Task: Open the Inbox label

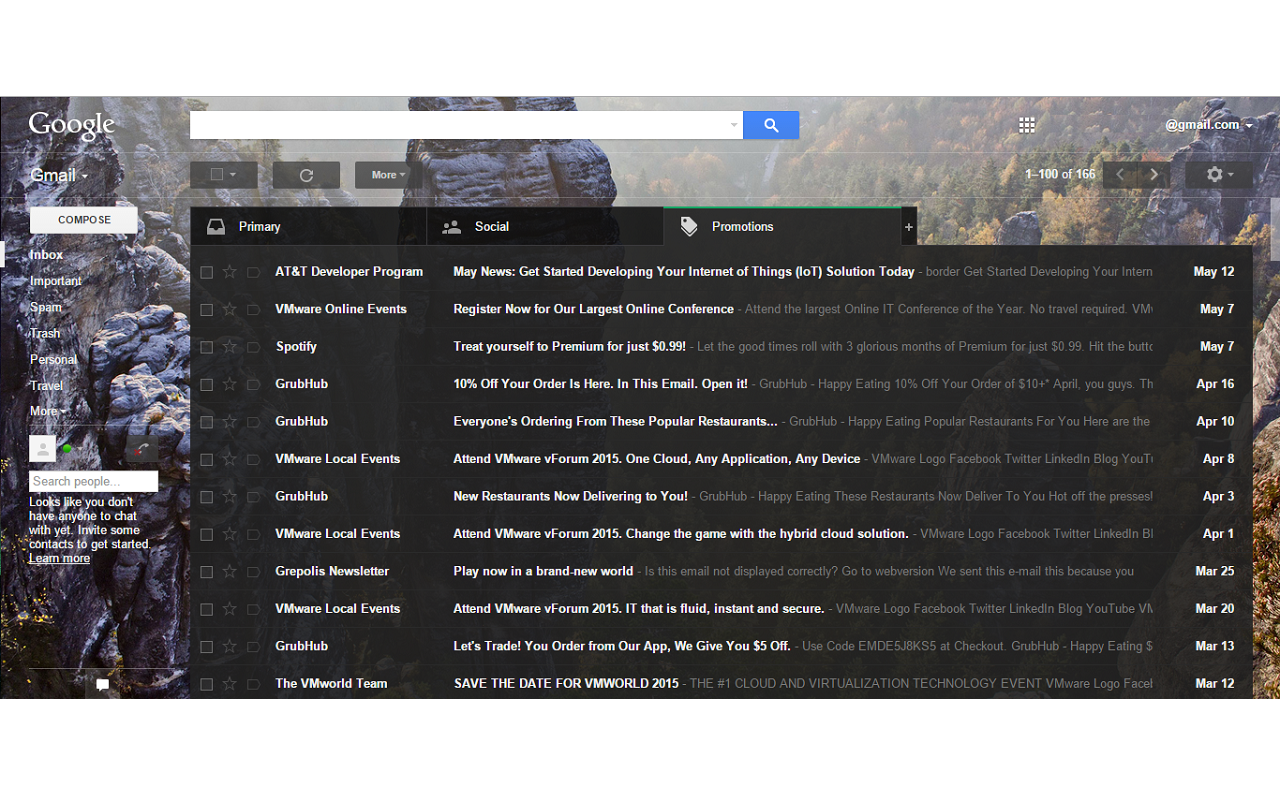Action: click(46, 255)
